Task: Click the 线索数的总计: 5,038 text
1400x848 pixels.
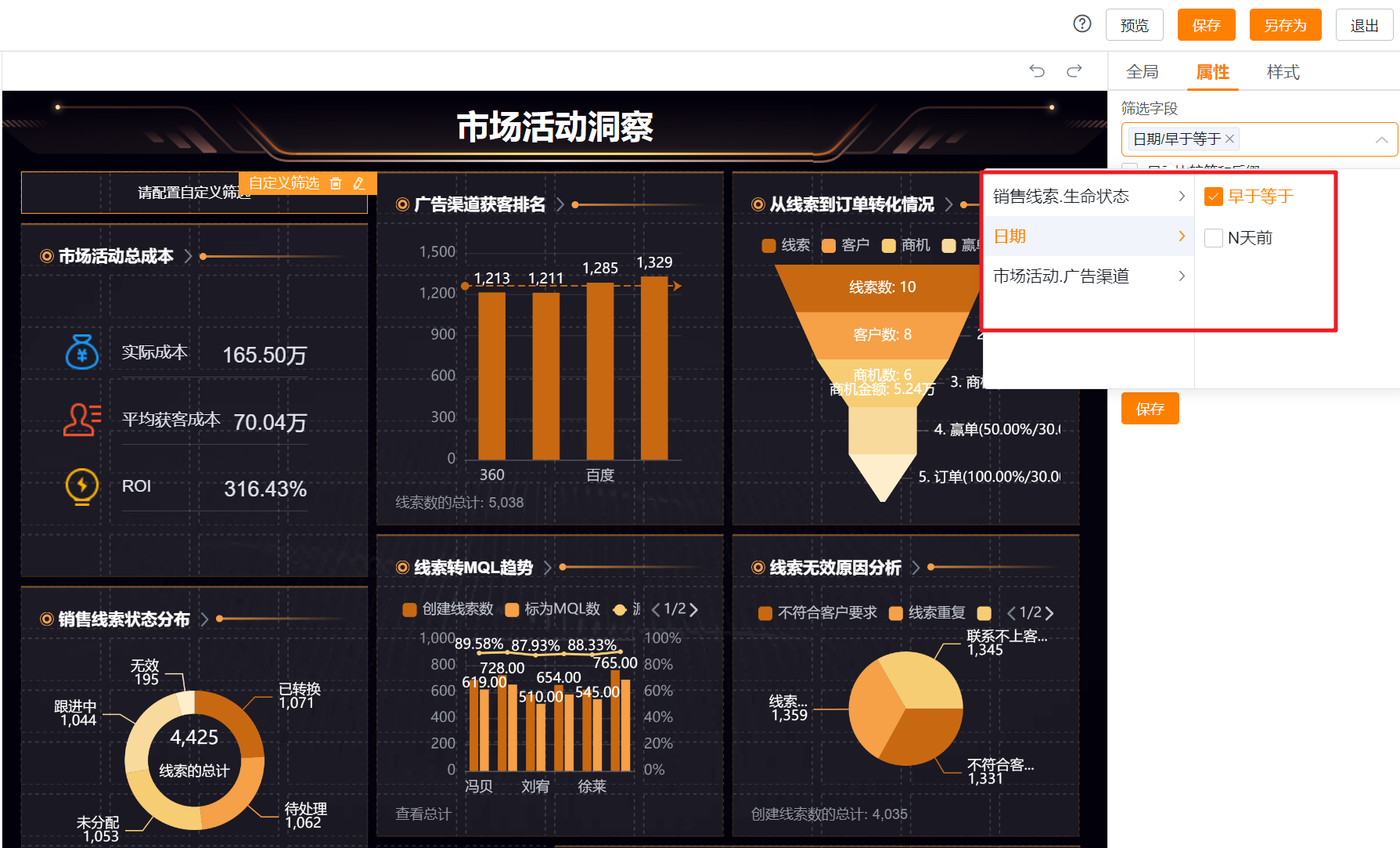Action: (x=459, y=503)
